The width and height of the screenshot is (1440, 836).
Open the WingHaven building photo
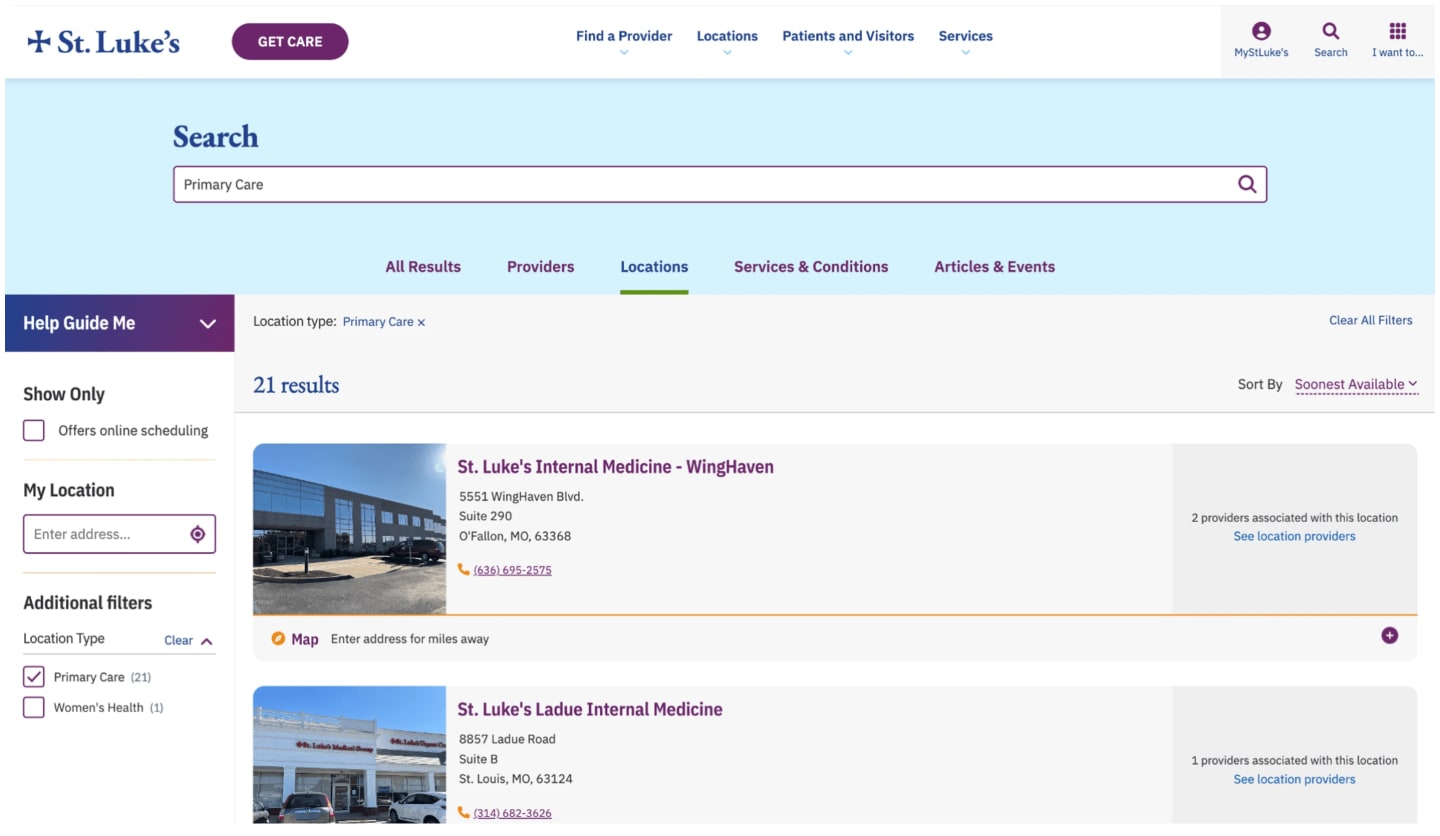click(350, 529)
